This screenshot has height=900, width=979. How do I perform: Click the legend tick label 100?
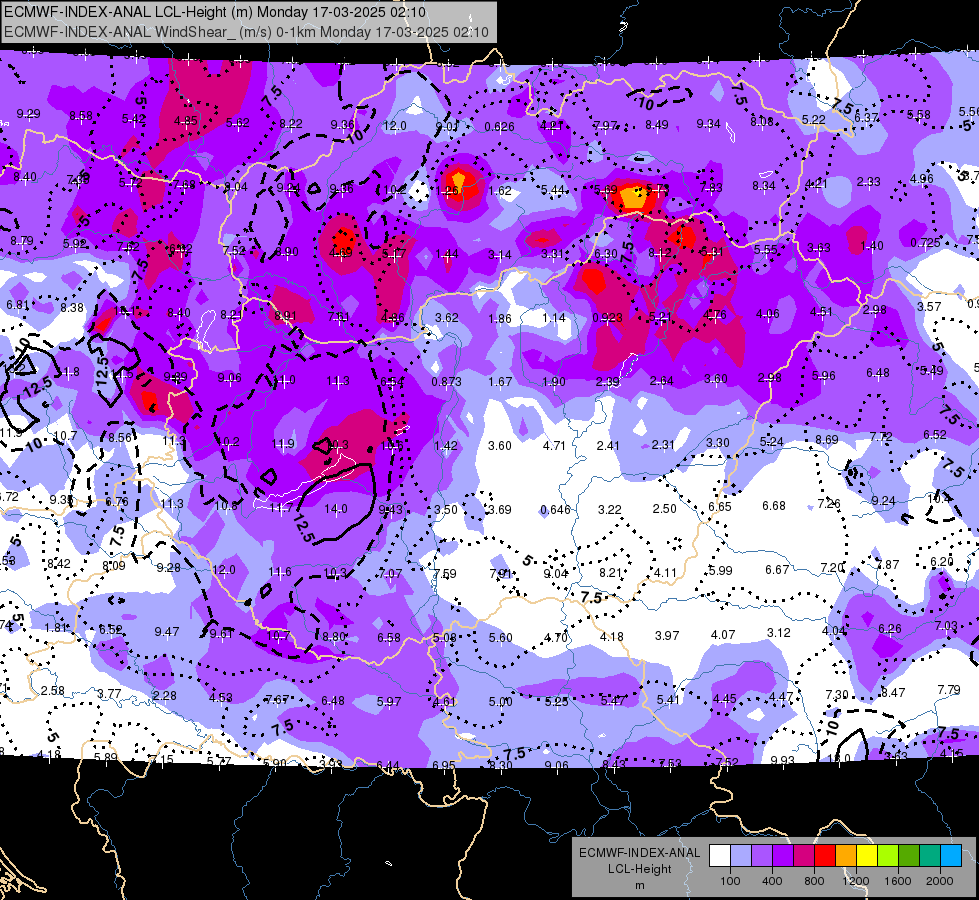coord(730,881)
